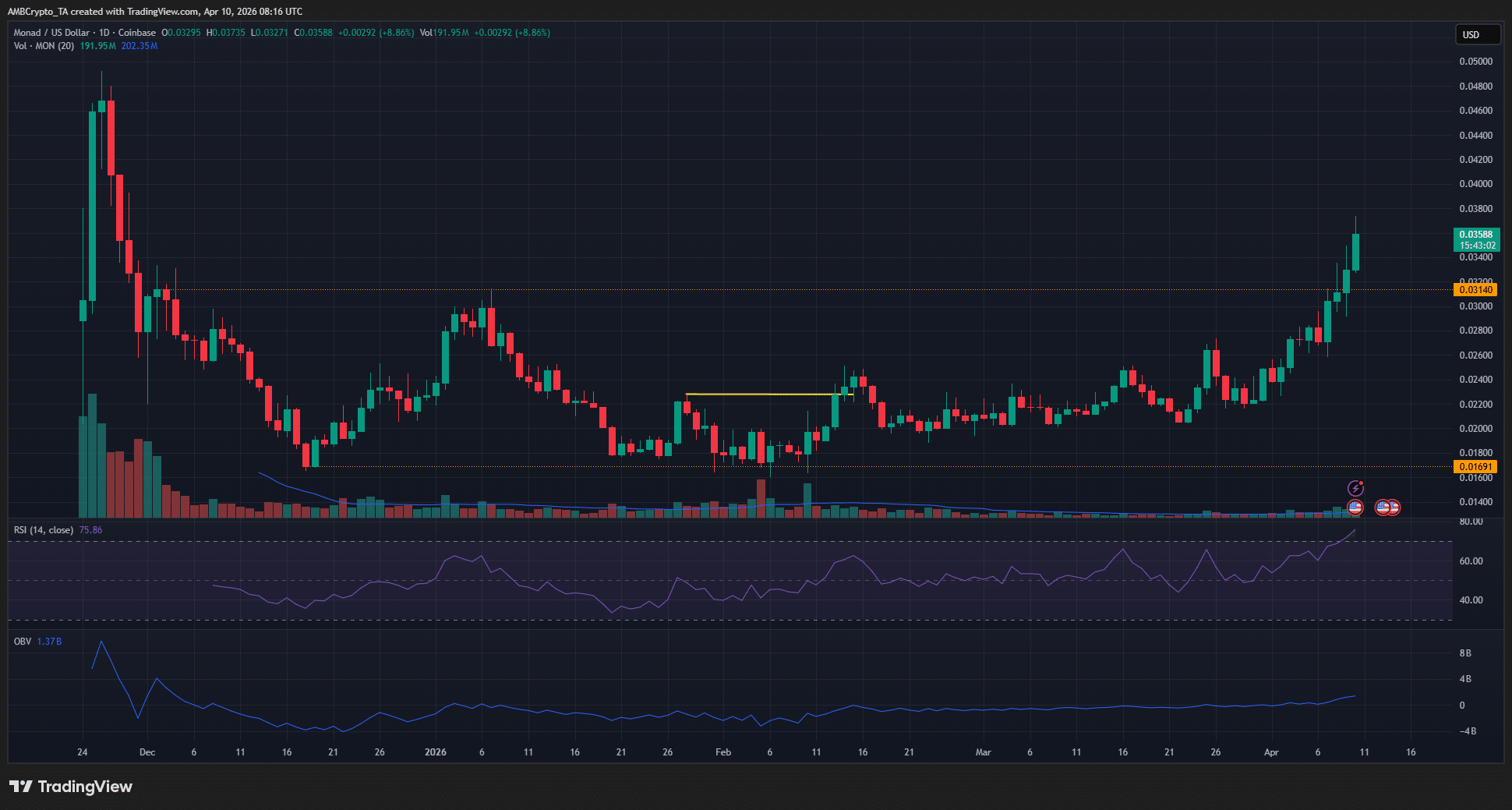Click the 2026 label on the date axis

click(435, 752)
